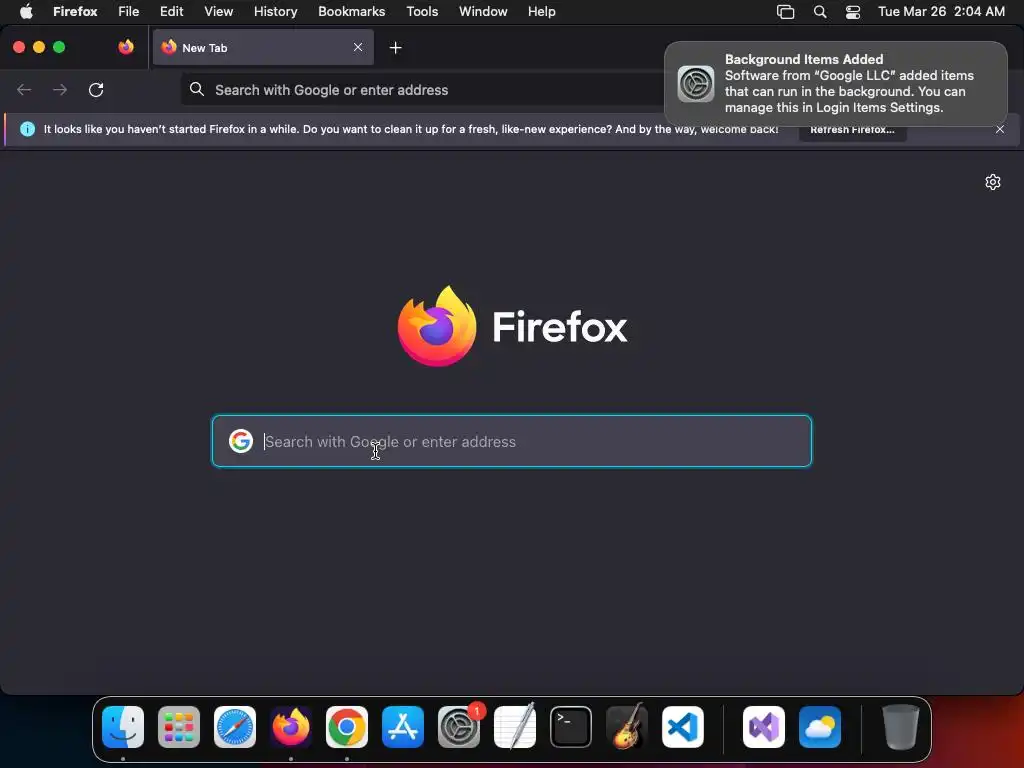Click the Stage Manager menu bar icon
Viewport: 1024px width, 768px height.
[786, 12]
